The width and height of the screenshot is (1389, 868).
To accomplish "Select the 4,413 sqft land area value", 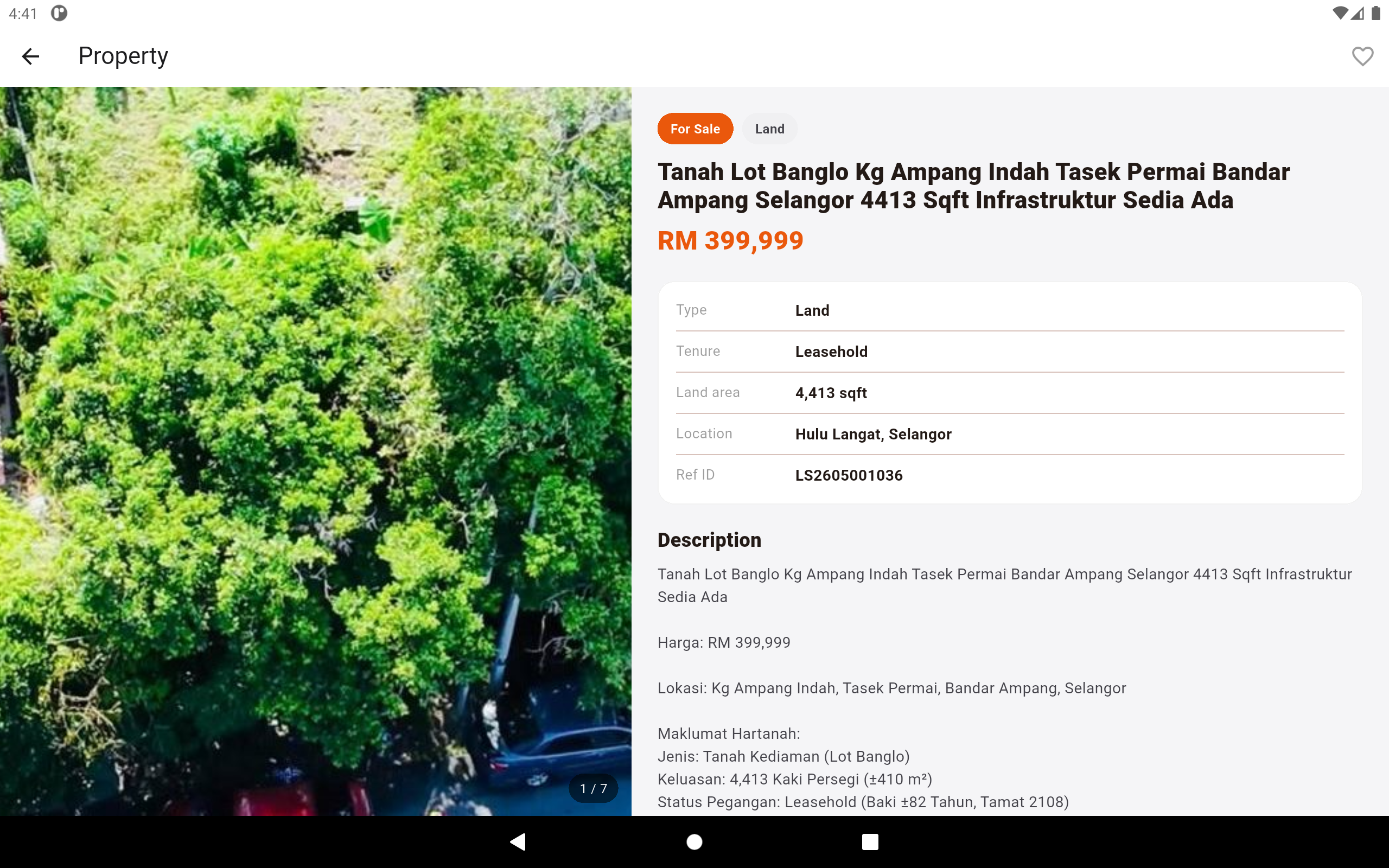I will pos(831,393).
